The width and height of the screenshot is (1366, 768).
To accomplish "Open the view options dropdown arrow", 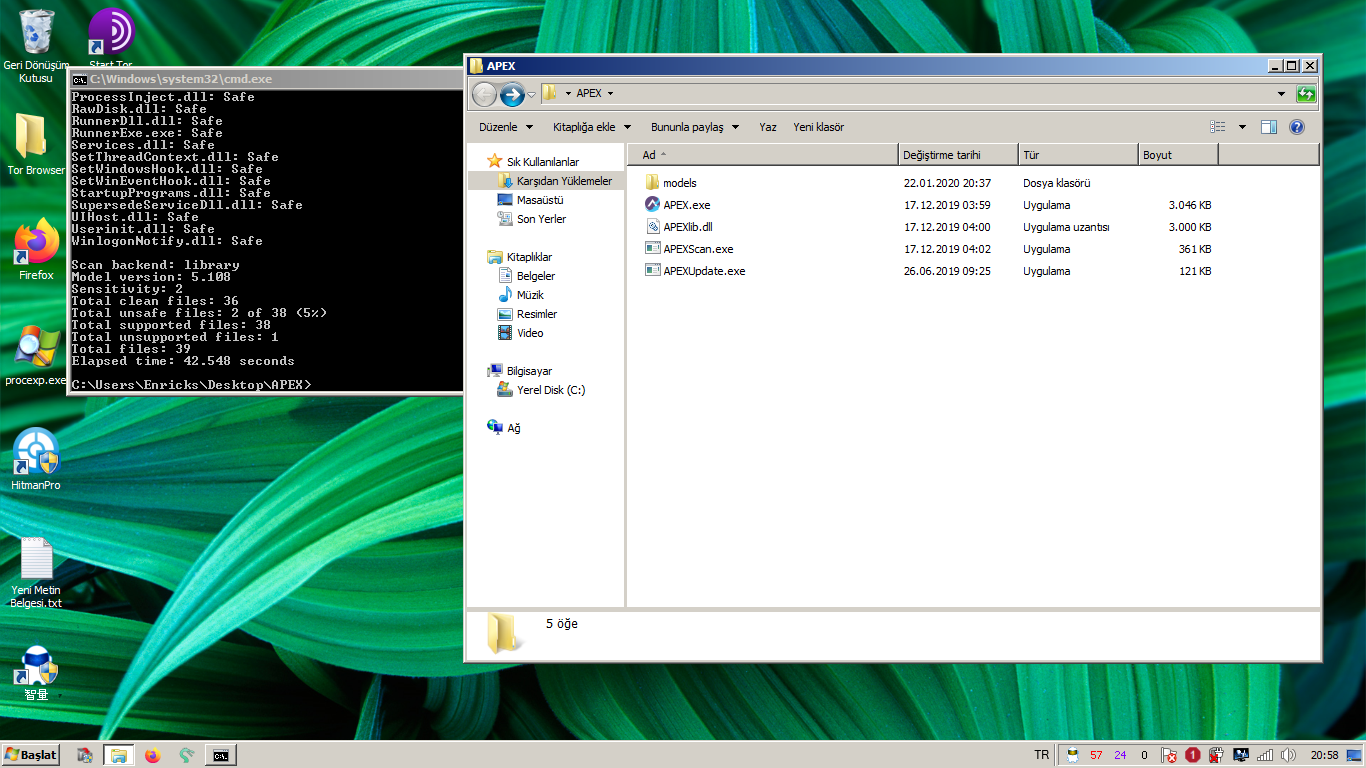I will point(1242,127).
